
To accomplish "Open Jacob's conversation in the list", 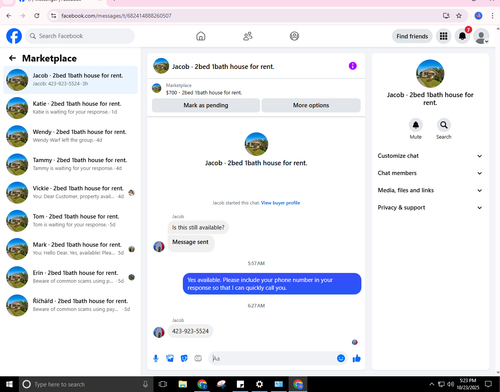I will click(70, 80).
